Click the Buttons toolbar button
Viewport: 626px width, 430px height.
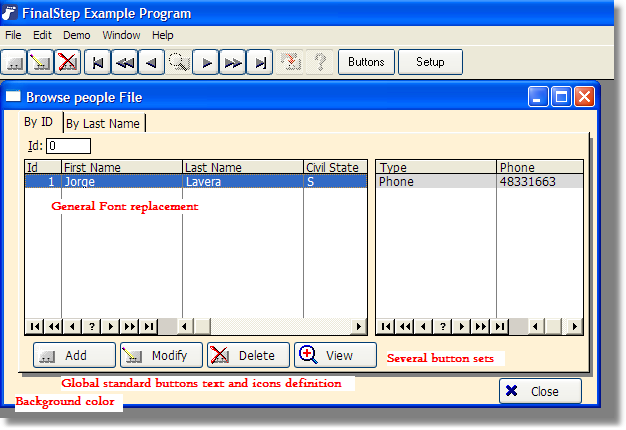coord(366,62)
